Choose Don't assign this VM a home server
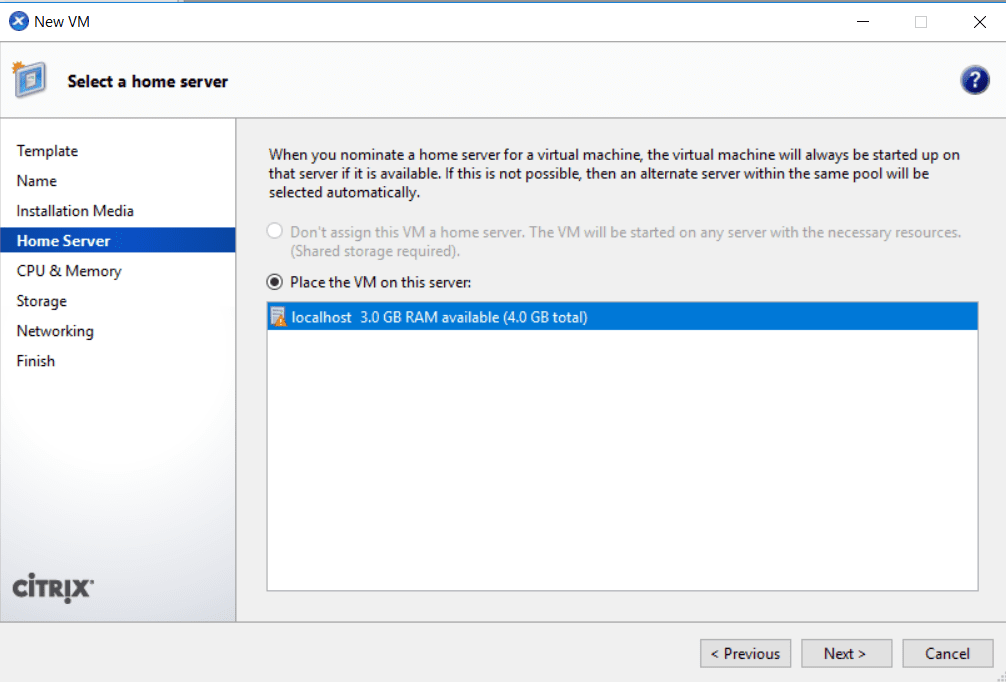The image size is (1006, 682). (x=274, y=230)
